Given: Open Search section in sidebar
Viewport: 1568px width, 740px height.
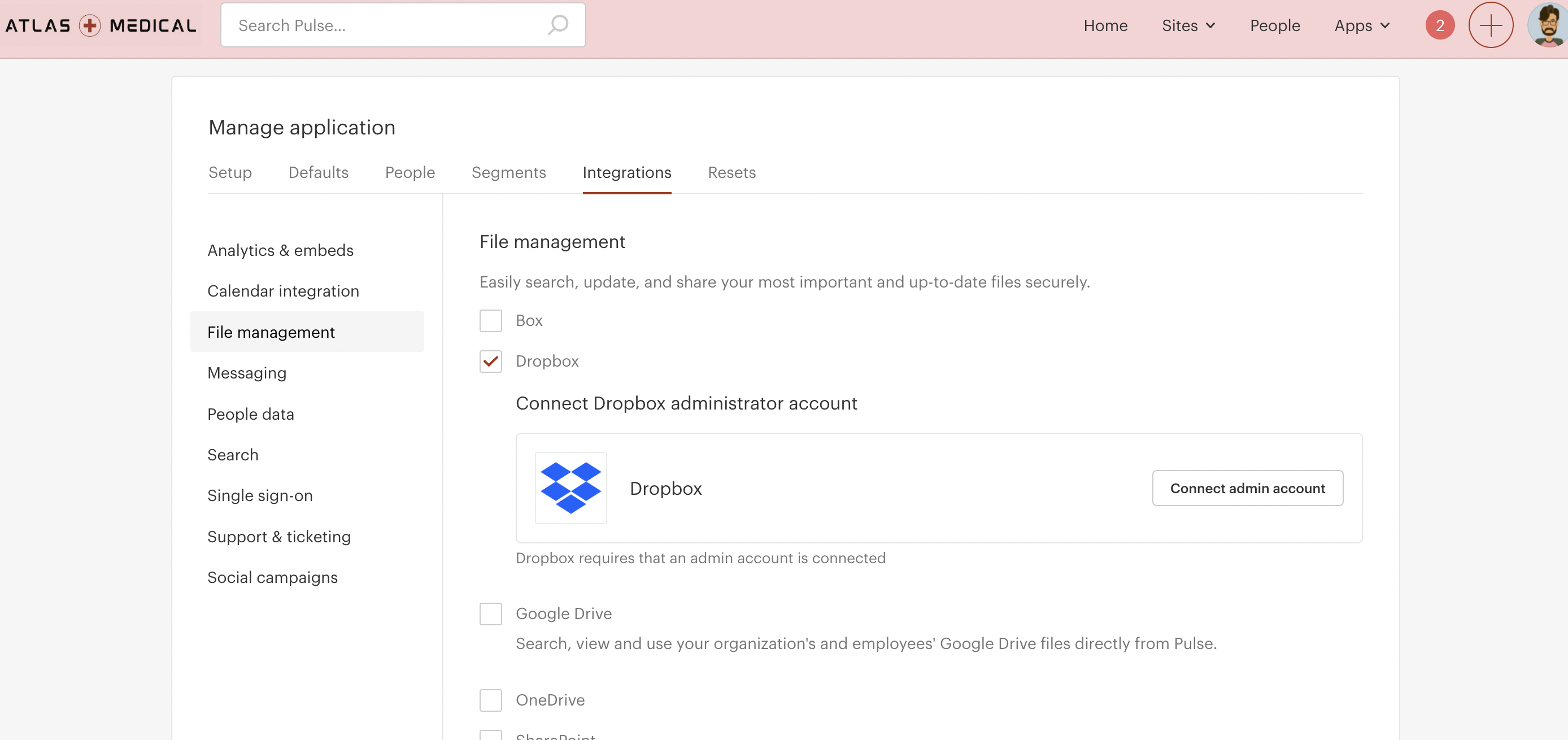Looking at the screenshot, I should pos(233,455).
